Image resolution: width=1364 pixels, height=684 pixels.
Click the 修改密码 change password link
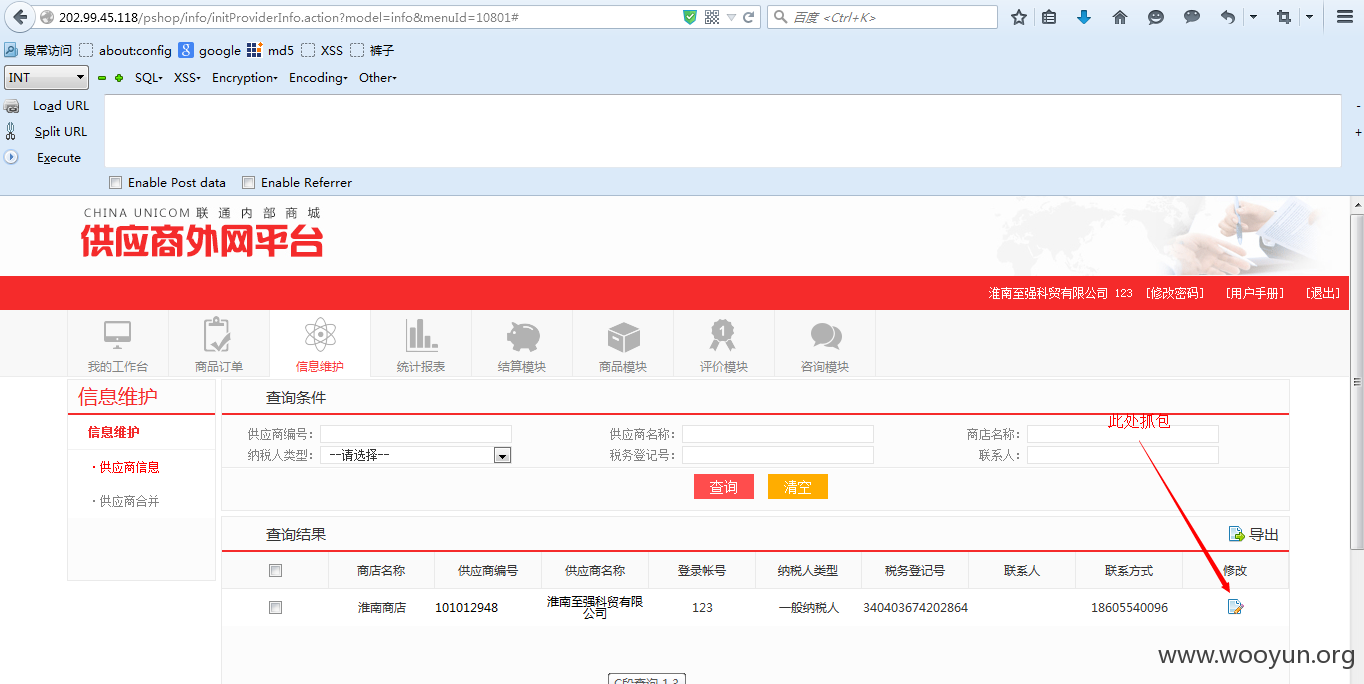pos(1175,293)
